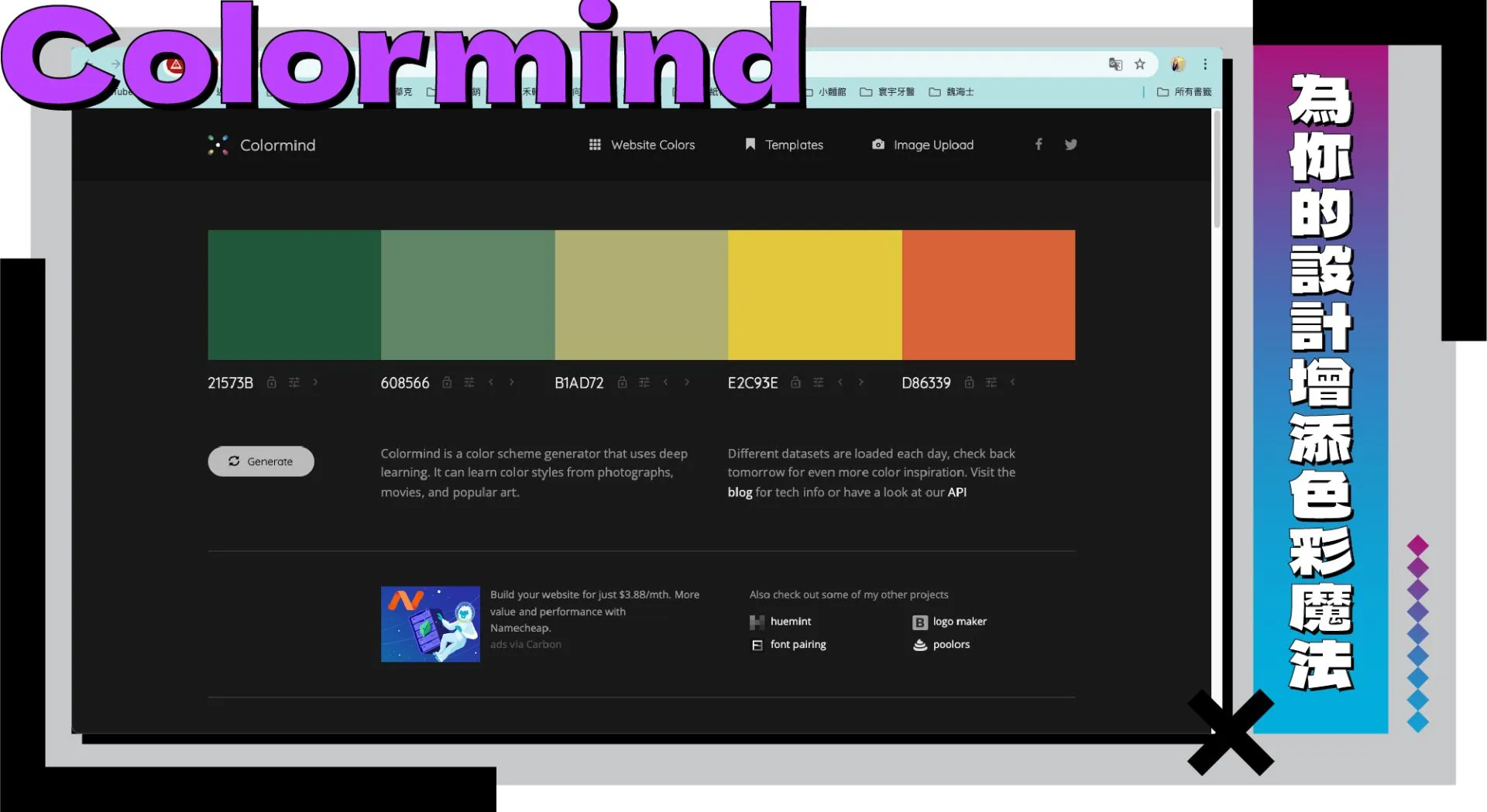
Task: Click the hex code B1AD72
Action: pos(579,383)
